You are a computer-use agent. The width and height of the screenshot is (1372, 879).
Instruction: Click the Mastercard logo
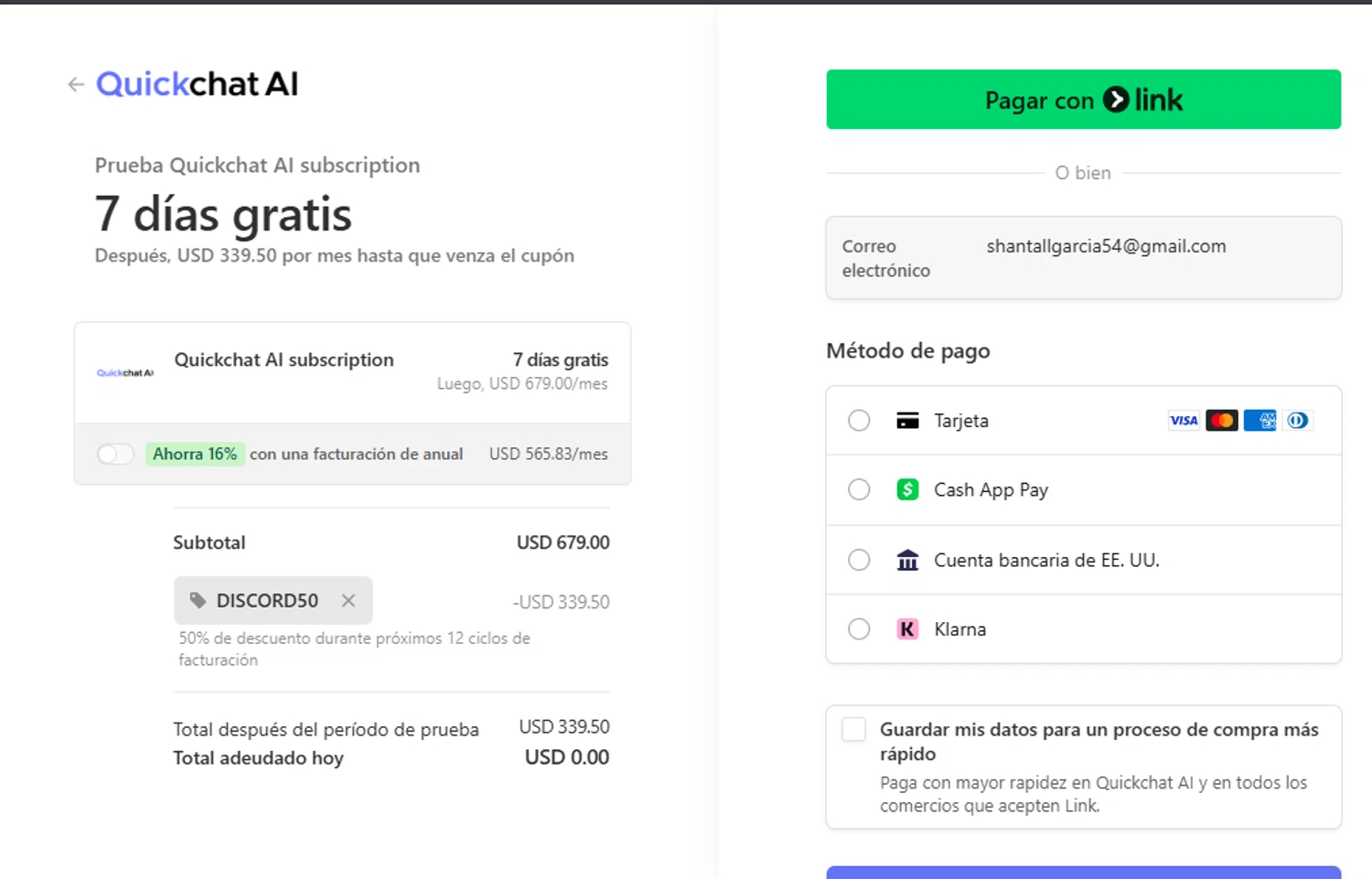[x=1222, y=421]
